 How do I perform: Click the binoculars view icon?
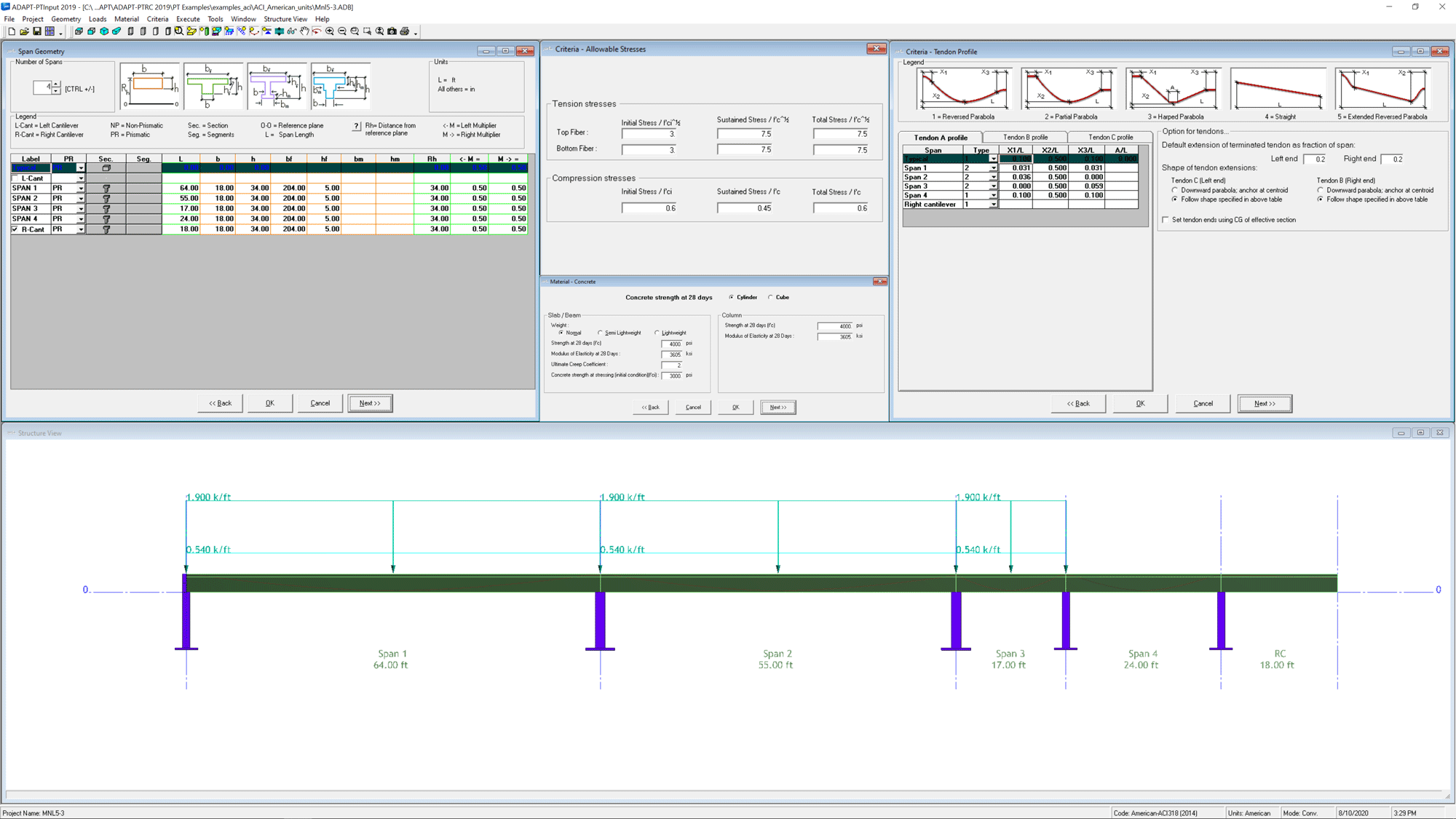291,31
